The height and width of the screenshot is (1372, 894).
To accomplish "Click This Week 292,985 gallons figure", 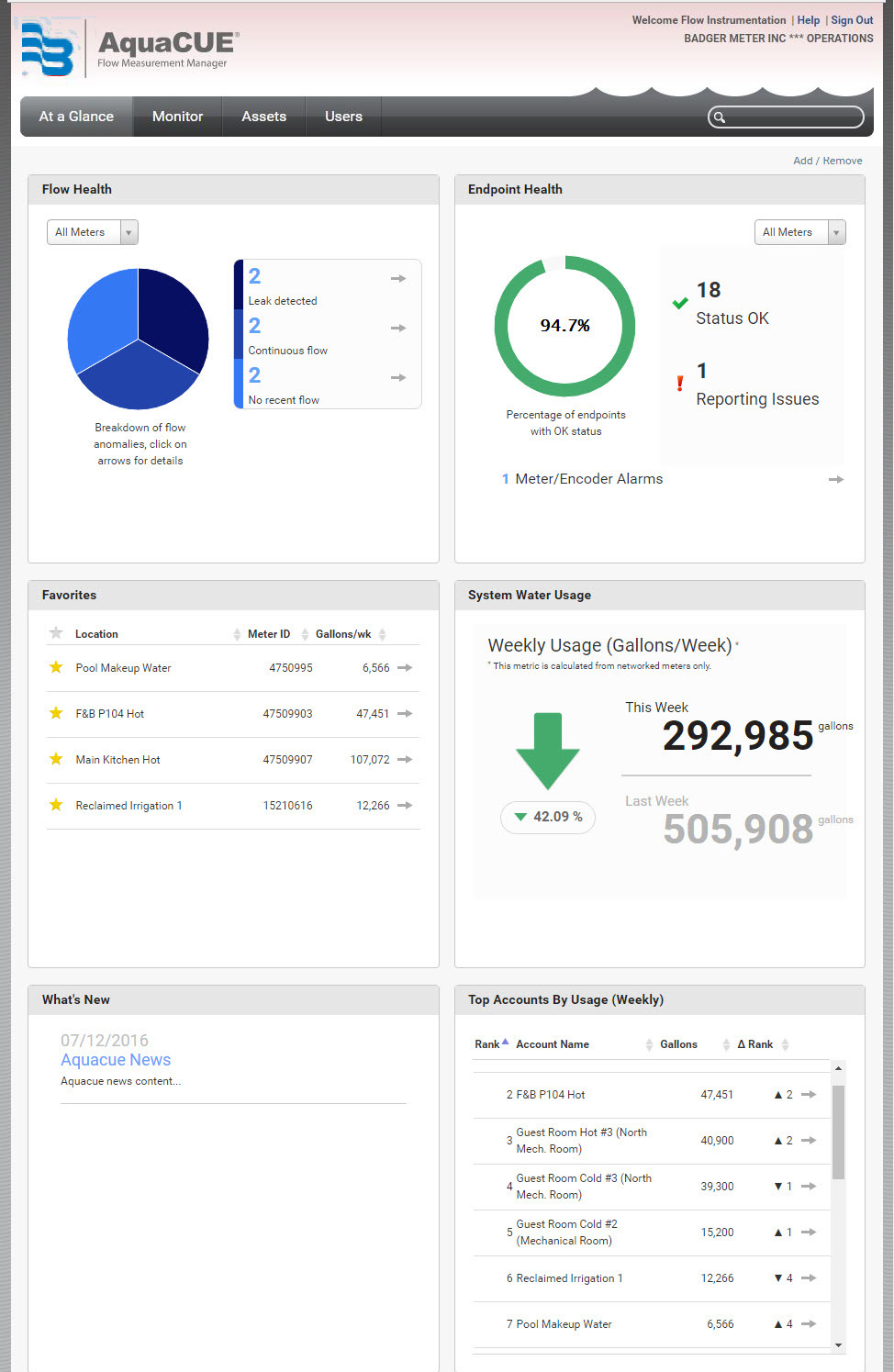I will tap(739, 735).
